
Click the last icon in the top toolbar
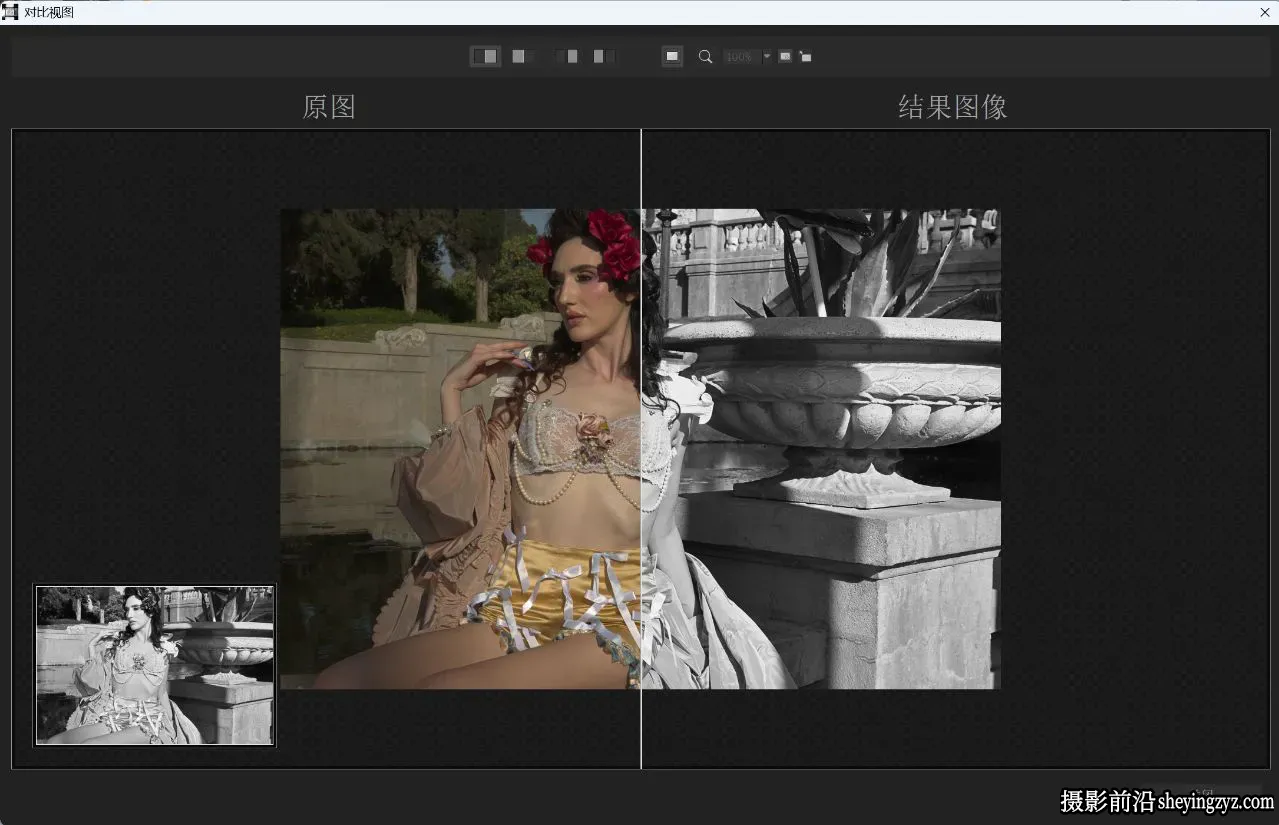[805, 57]
